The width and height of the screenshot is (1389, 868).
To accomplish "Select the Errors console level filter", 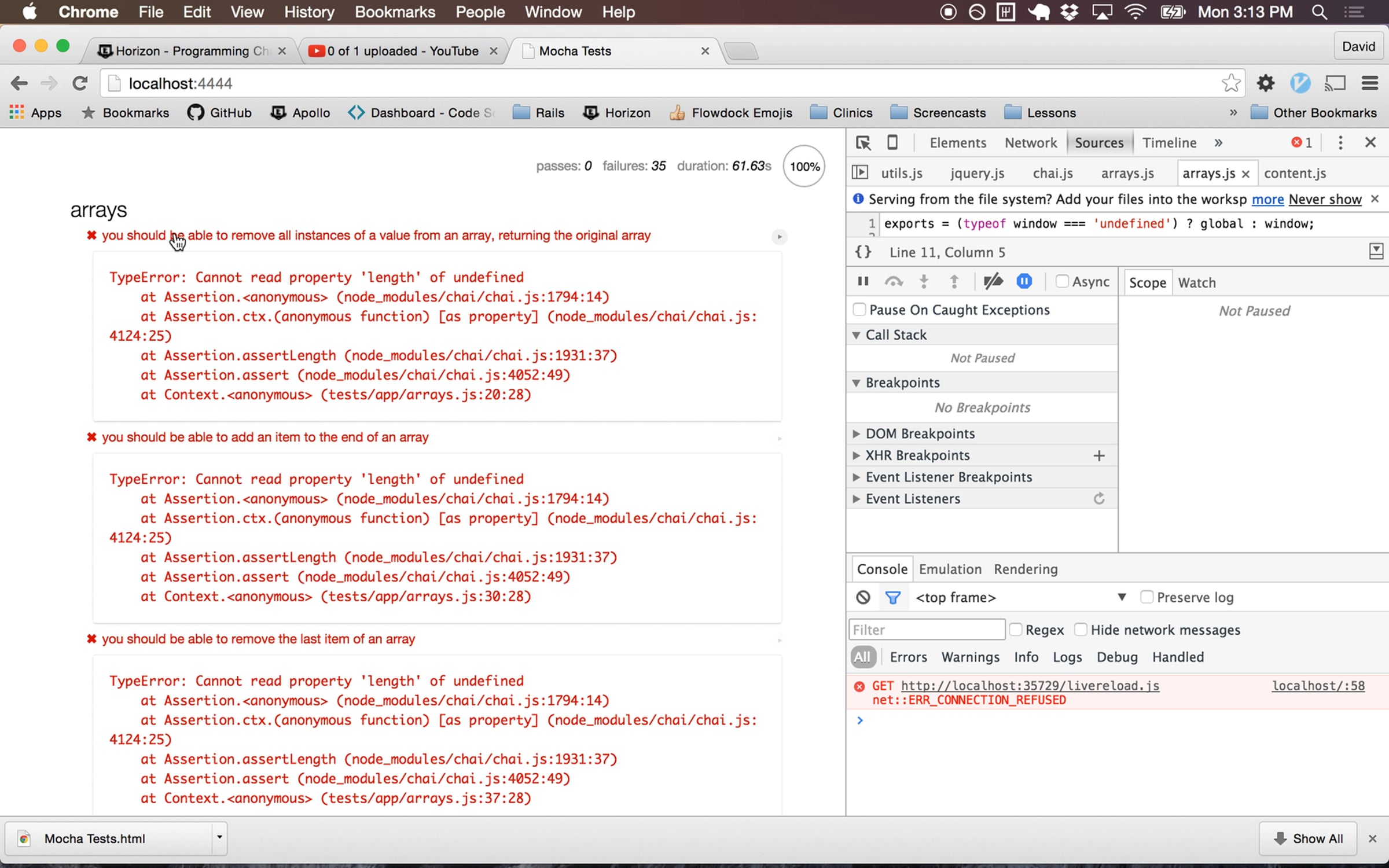I will [x=908, y=657].
